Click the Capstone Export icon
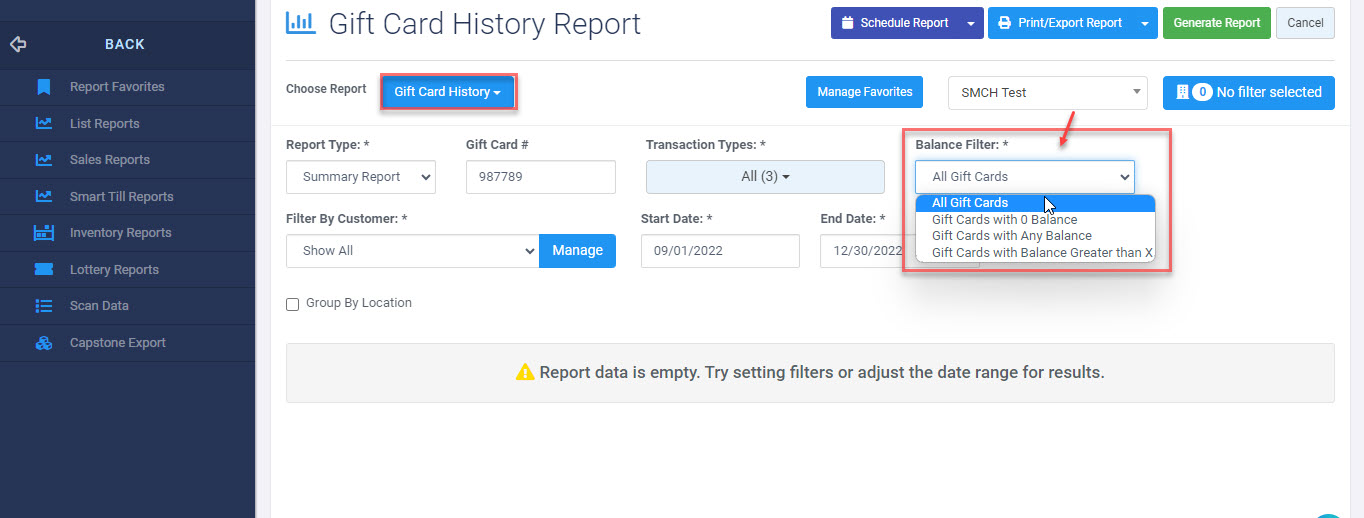The width and height of the screenshot is (1364, 518). [x=43, y=343]
